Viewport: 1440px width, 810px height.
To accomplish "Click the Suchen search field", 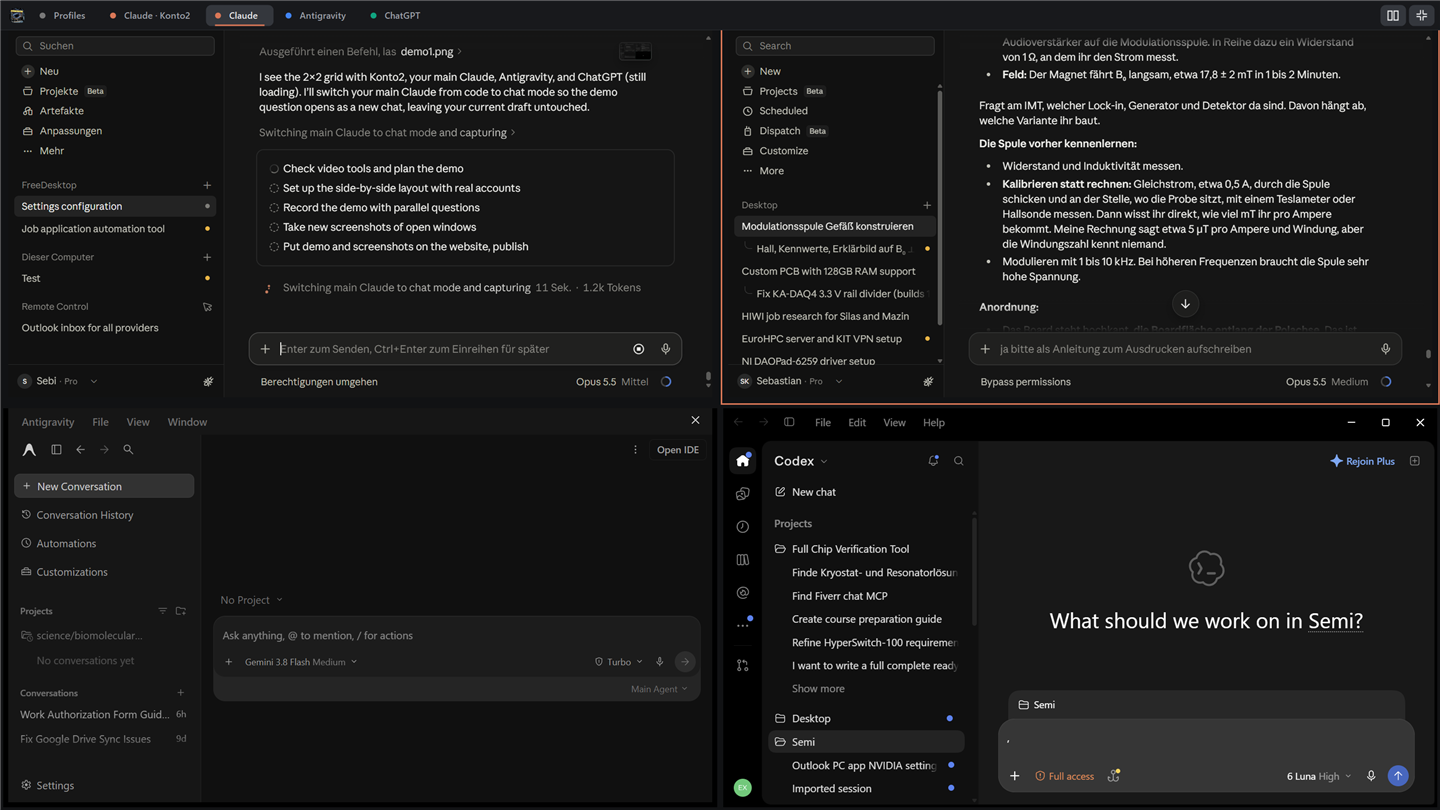I will pos(115,46).
